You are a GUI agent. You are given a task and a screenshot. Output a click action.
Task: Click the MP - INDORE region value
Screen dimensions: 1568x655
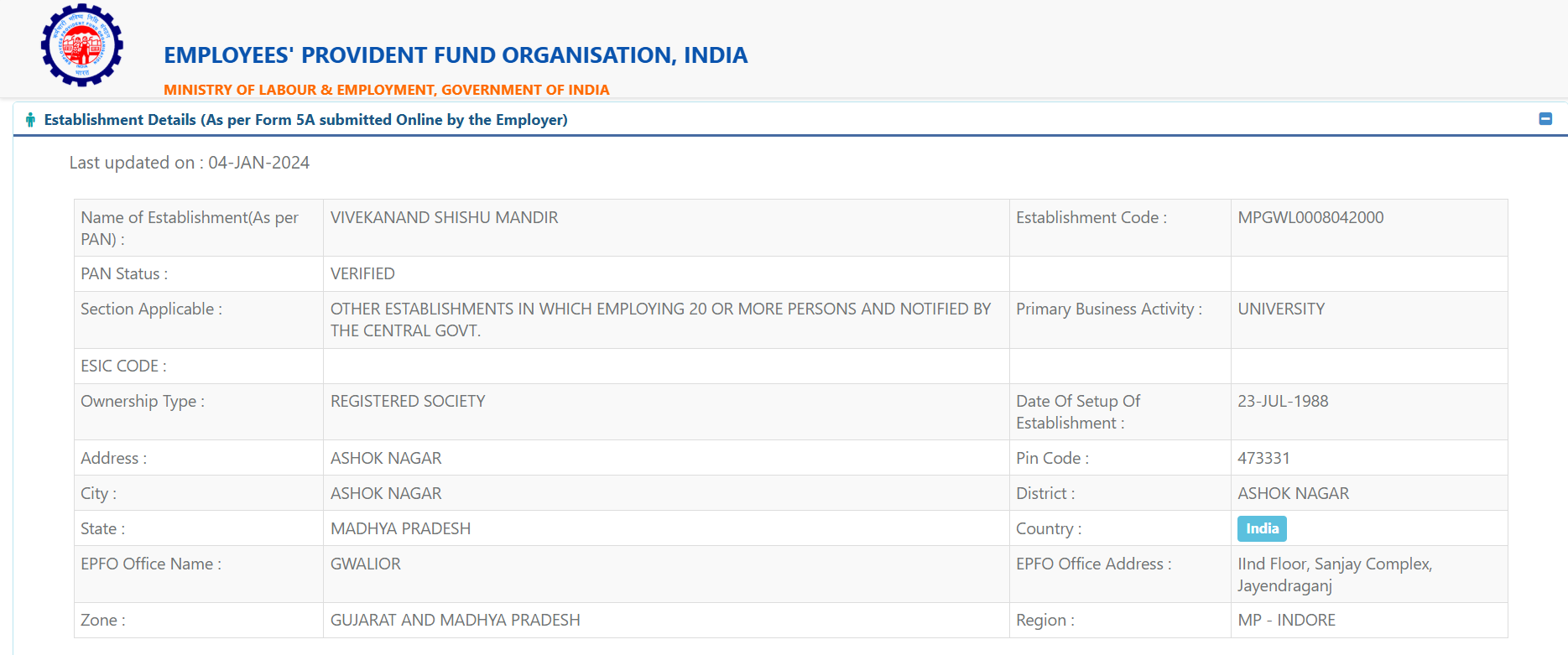1285,620
